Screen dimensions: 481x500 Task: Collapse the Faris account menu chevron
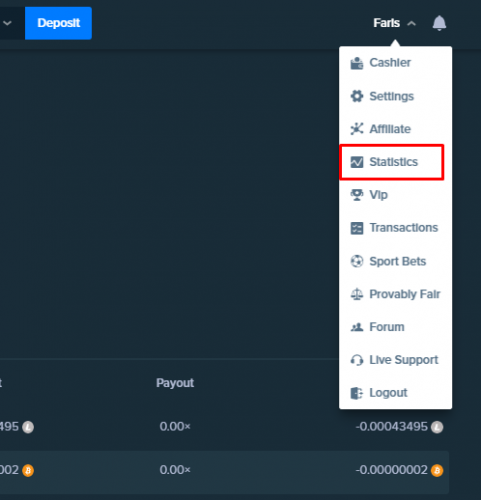click(412, 23)
